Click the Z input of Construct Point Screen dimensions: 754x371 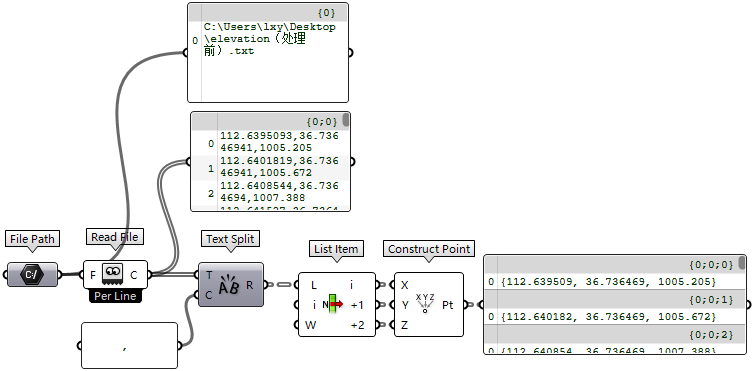coord(404,325)
